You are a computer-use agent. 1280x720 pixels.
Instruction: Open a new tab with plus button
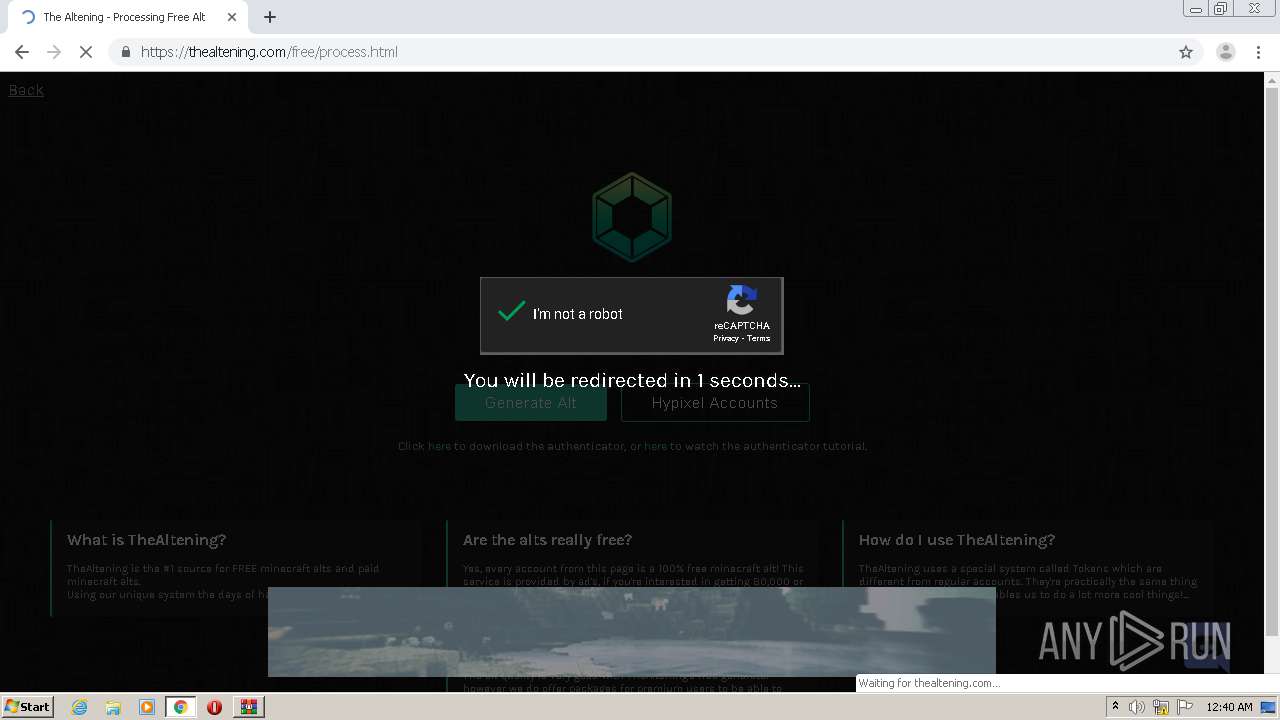tap(270, 17)
